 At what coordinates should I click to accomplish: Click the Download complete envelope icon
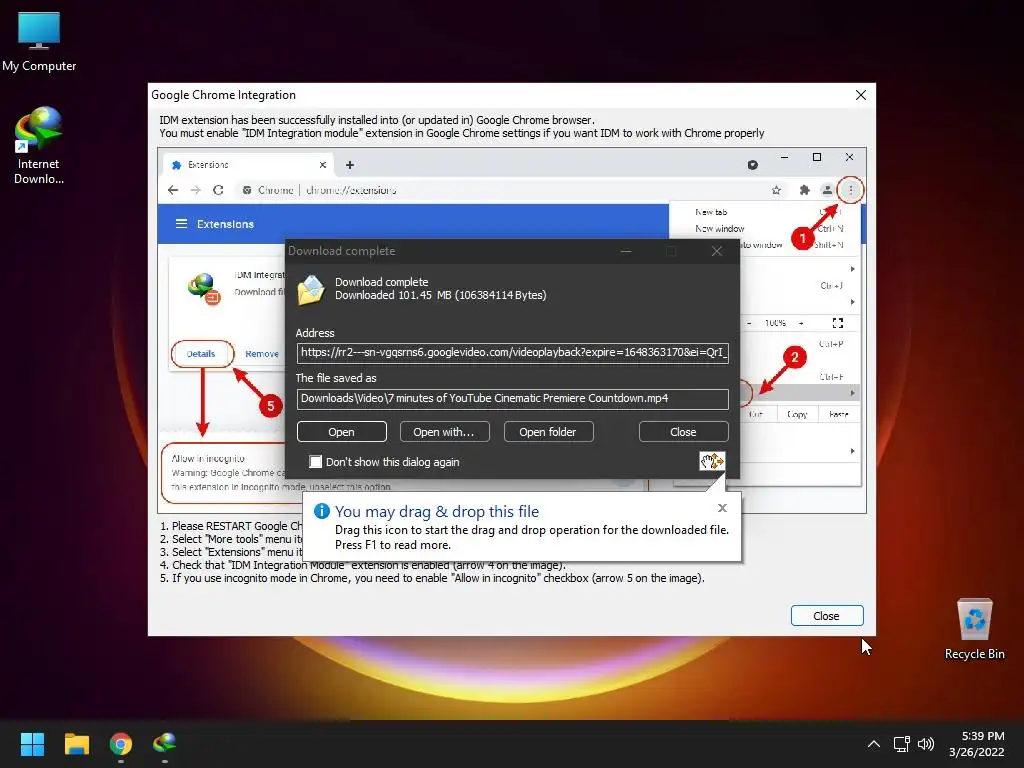[311, 290]
